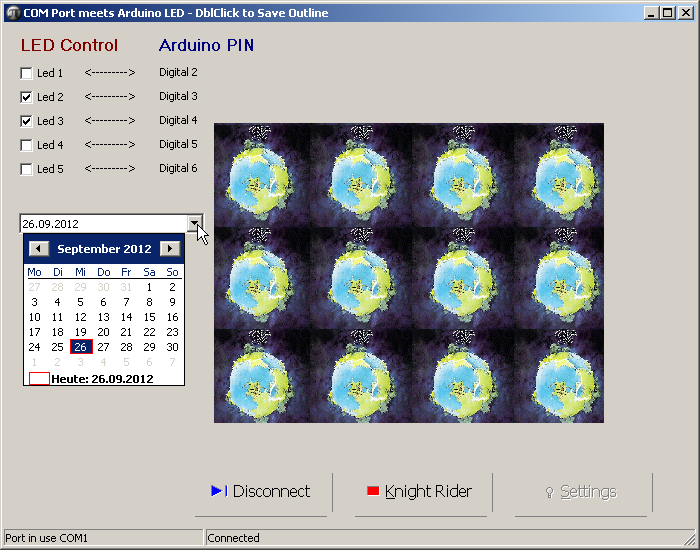Pick September 15 in the calendar
The height and width of the screenshot is (550, 700).
point(150,317)
